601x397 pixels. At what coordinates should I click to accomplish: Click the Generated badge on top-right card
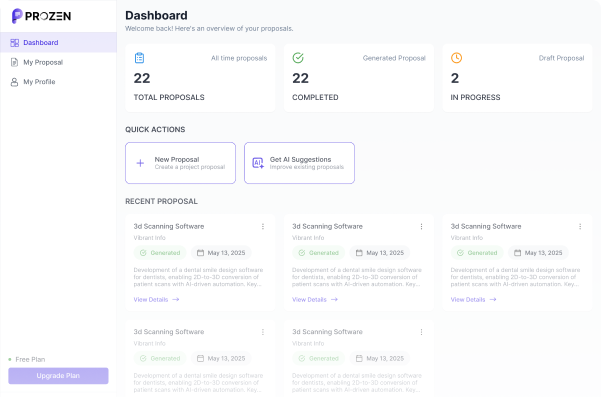(477, 253)
